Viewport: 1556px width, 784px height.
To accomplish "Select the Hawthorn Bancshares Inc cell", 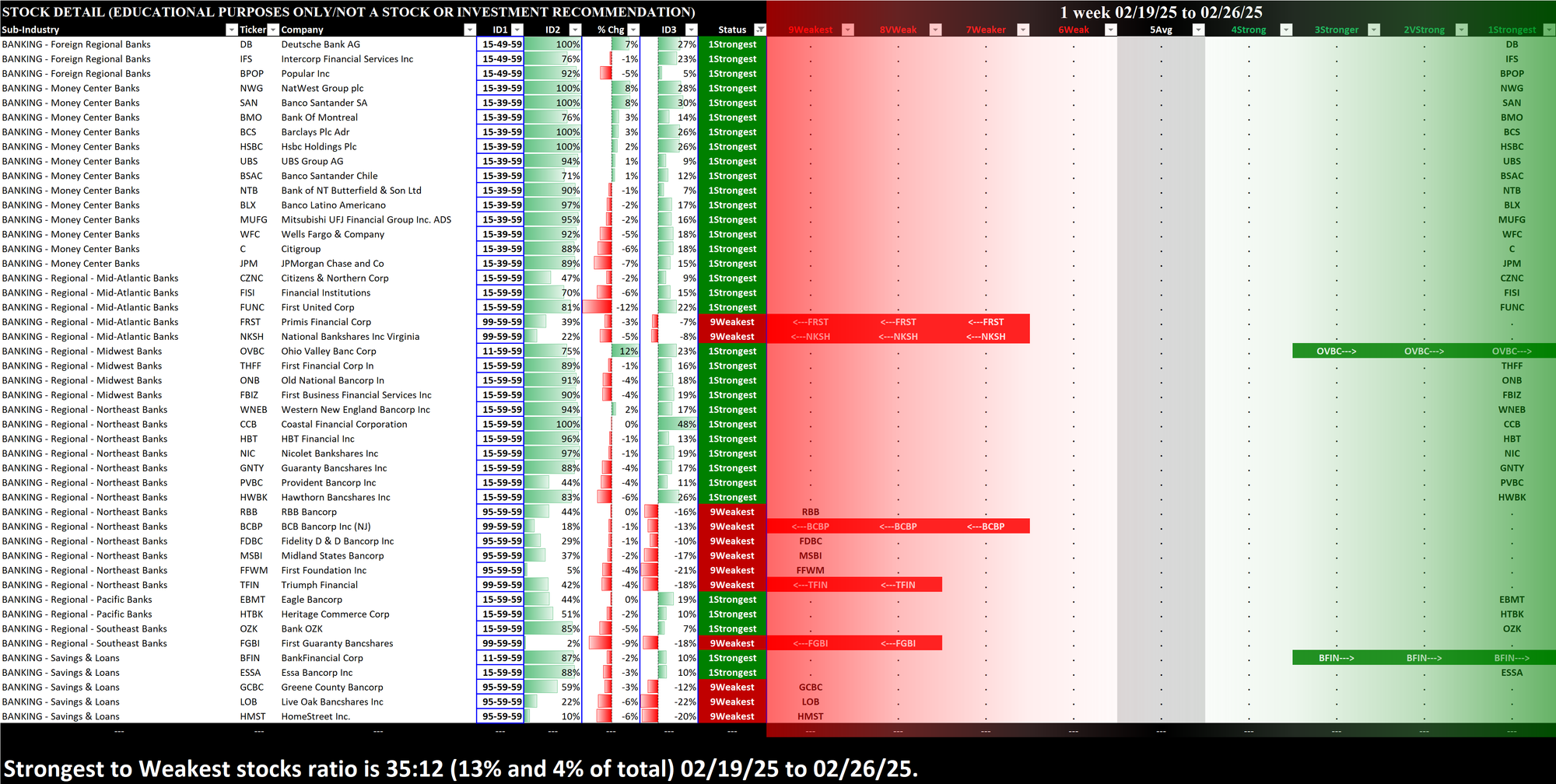I will tap(377, 497).
